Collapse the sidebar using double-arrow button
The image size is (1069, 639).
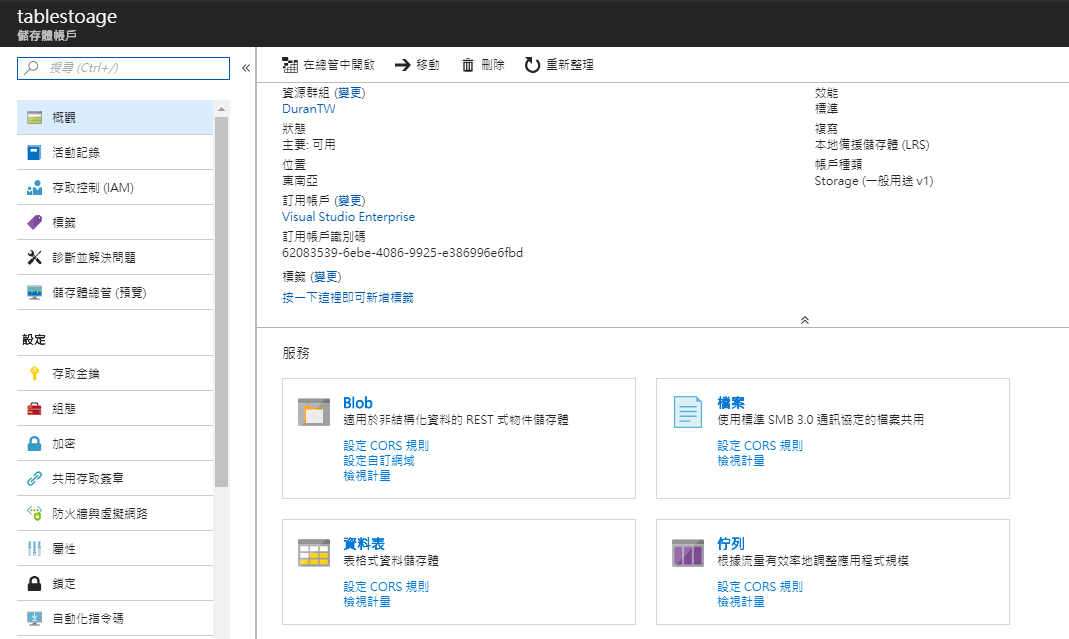(245, 68)
